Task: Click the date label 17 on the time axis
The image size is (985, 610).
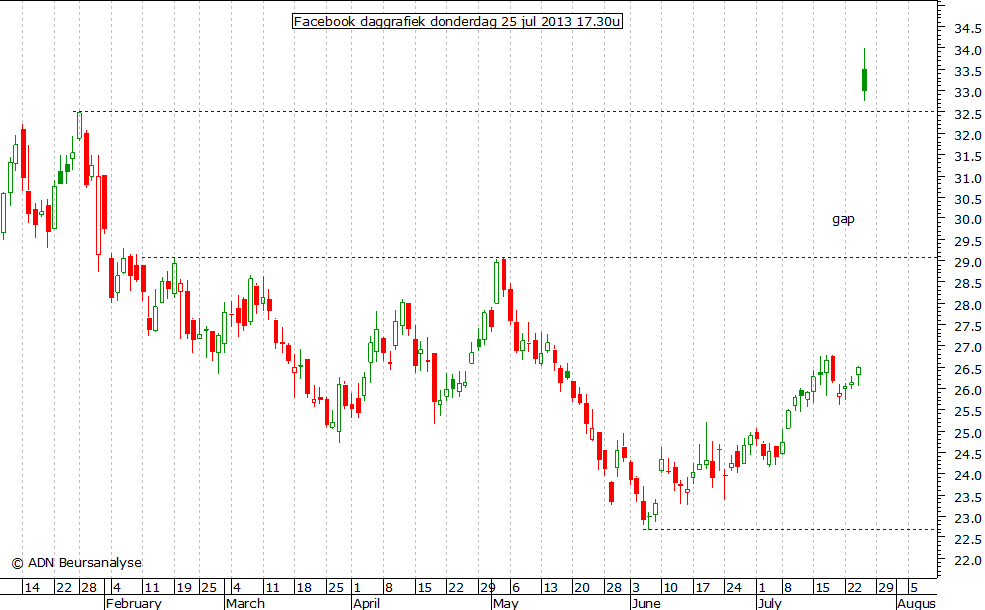Action: [x=702, y=588]
